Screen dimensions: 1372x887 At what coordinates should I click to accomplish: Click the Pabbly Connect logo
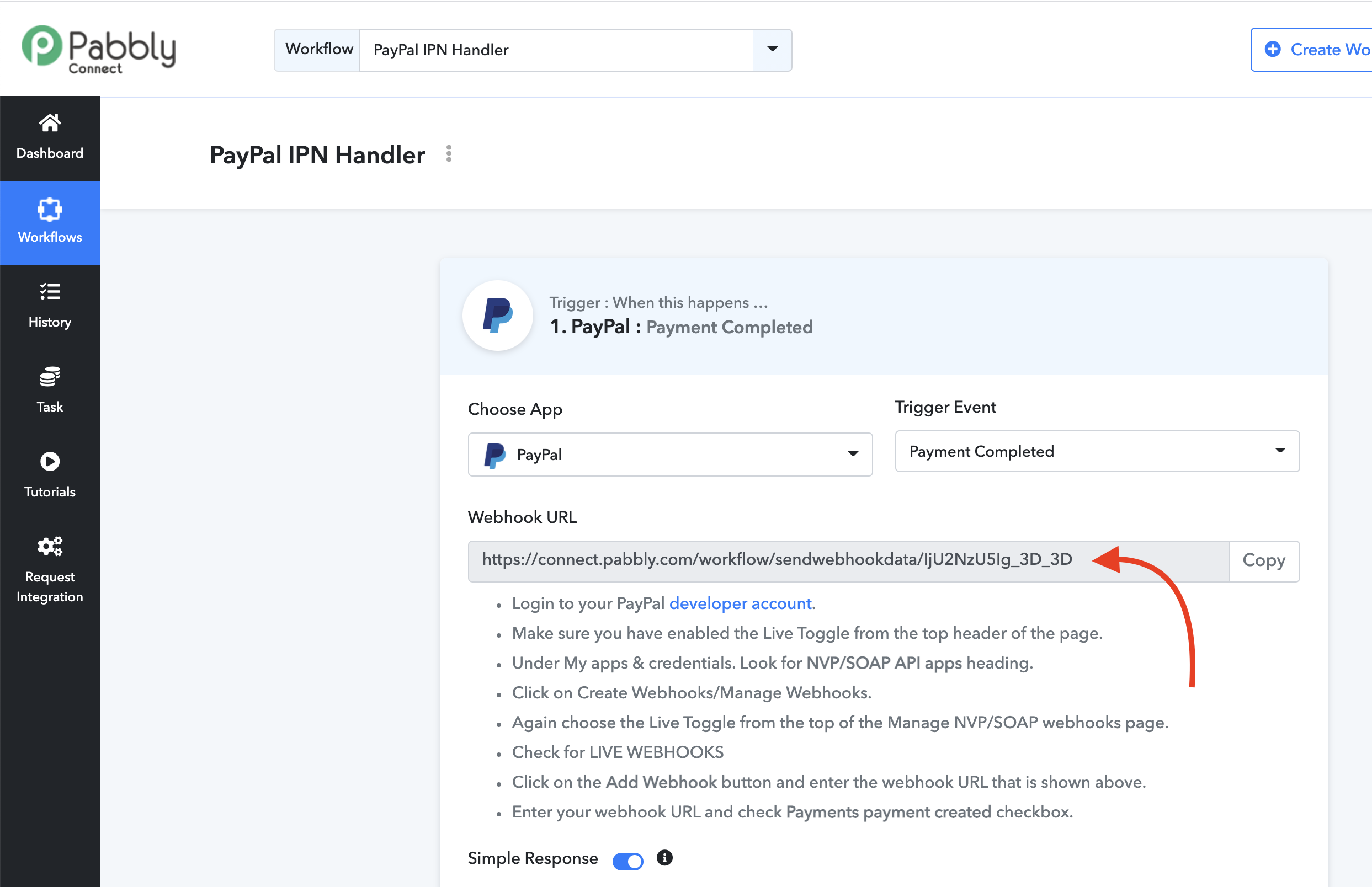(99, 49)
